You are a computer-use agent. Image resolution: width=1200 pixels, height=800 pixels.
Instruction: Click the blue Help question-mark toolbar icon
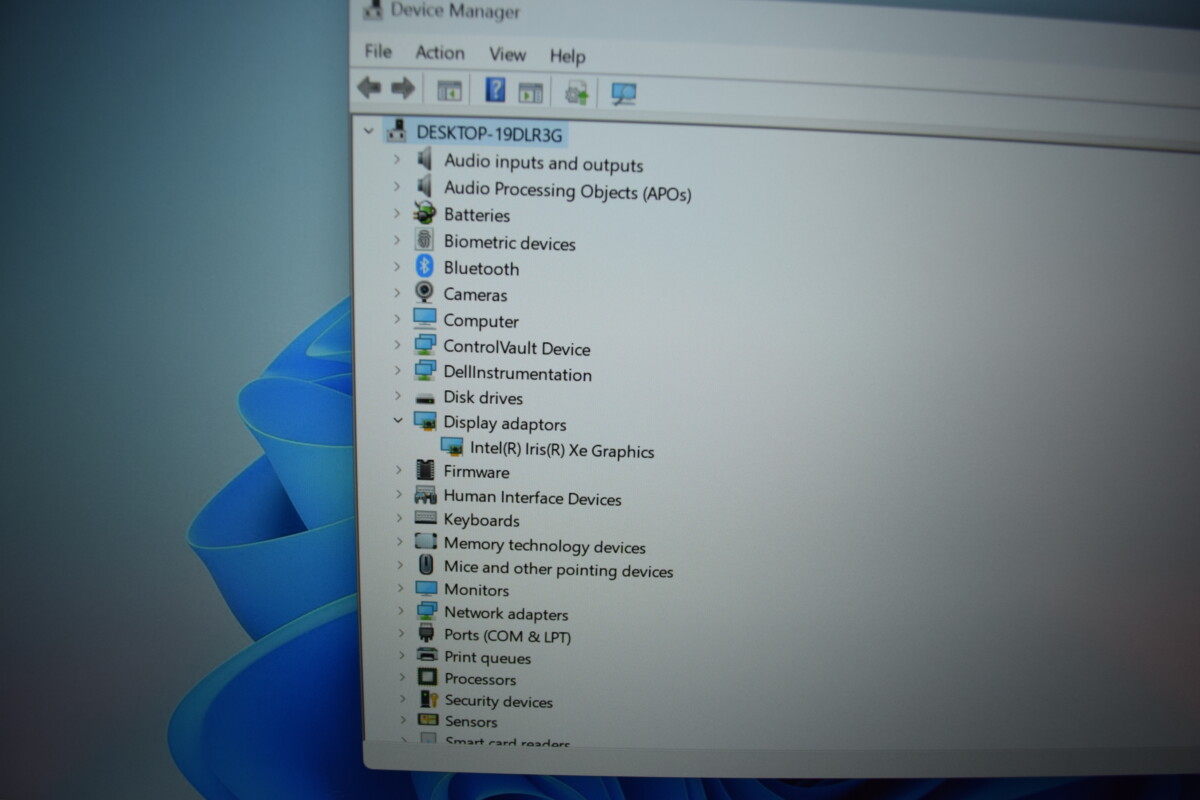(495, 90)
